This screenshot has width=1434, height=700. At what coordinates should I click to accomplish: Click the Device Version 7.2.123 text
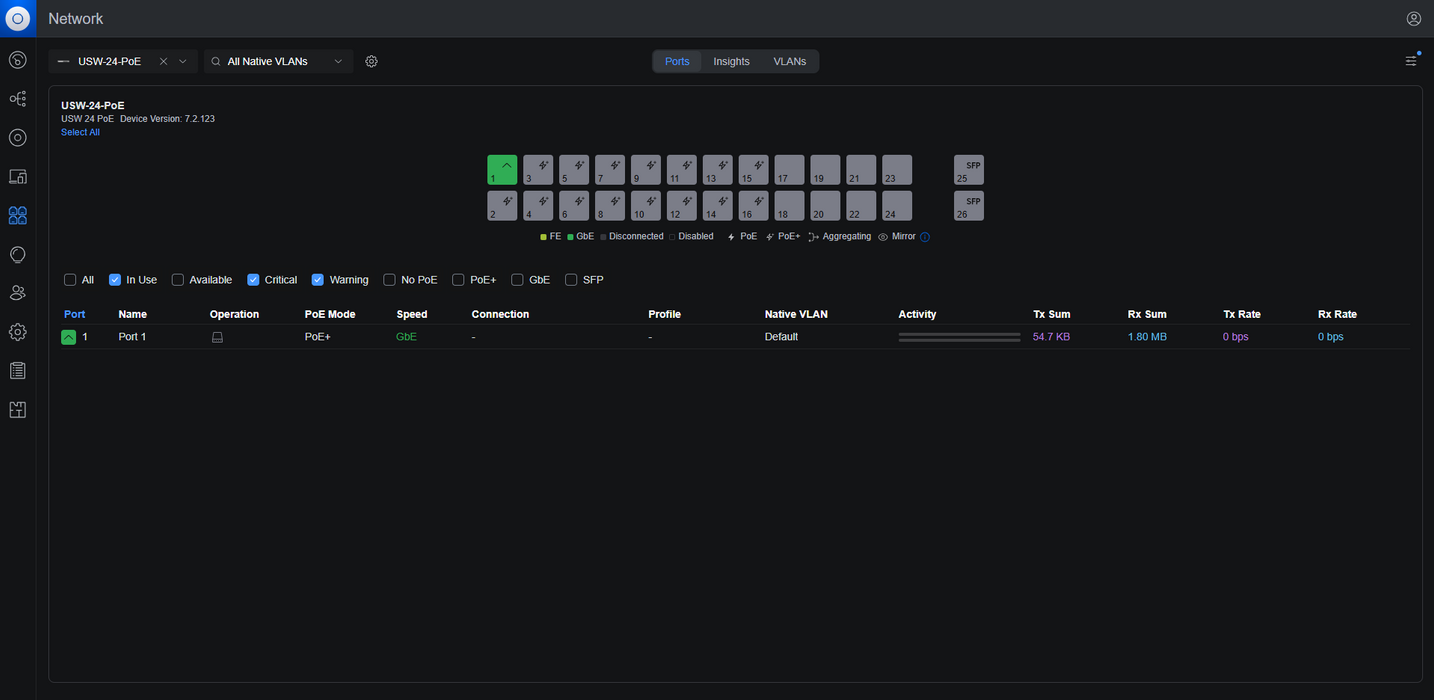(x=167, y=119)
